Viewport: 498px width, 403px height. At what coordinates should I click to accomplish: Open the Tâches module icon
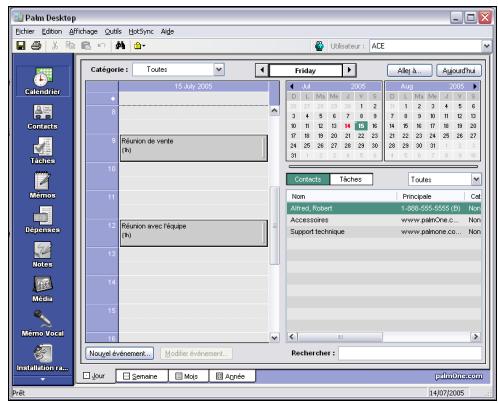click(43, 151)
